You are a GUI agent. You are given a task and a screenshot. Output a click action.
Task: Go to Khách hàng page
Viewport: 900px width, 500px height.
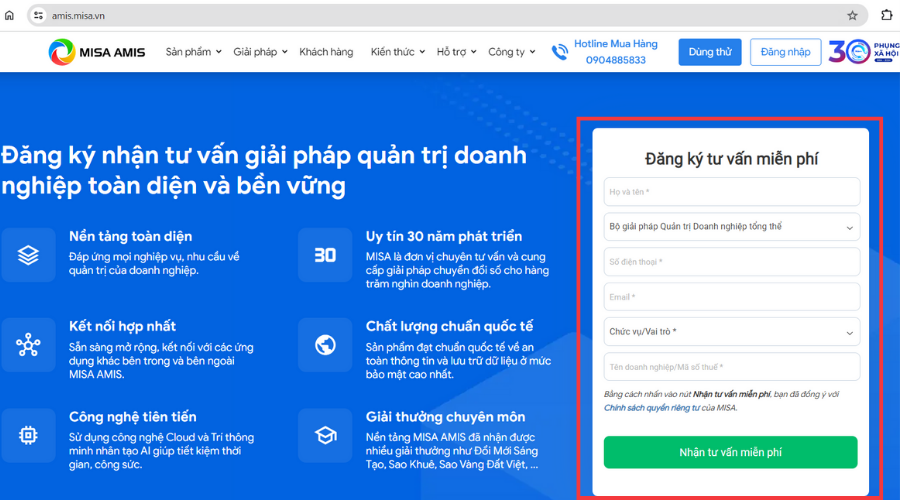coord(326,52)
